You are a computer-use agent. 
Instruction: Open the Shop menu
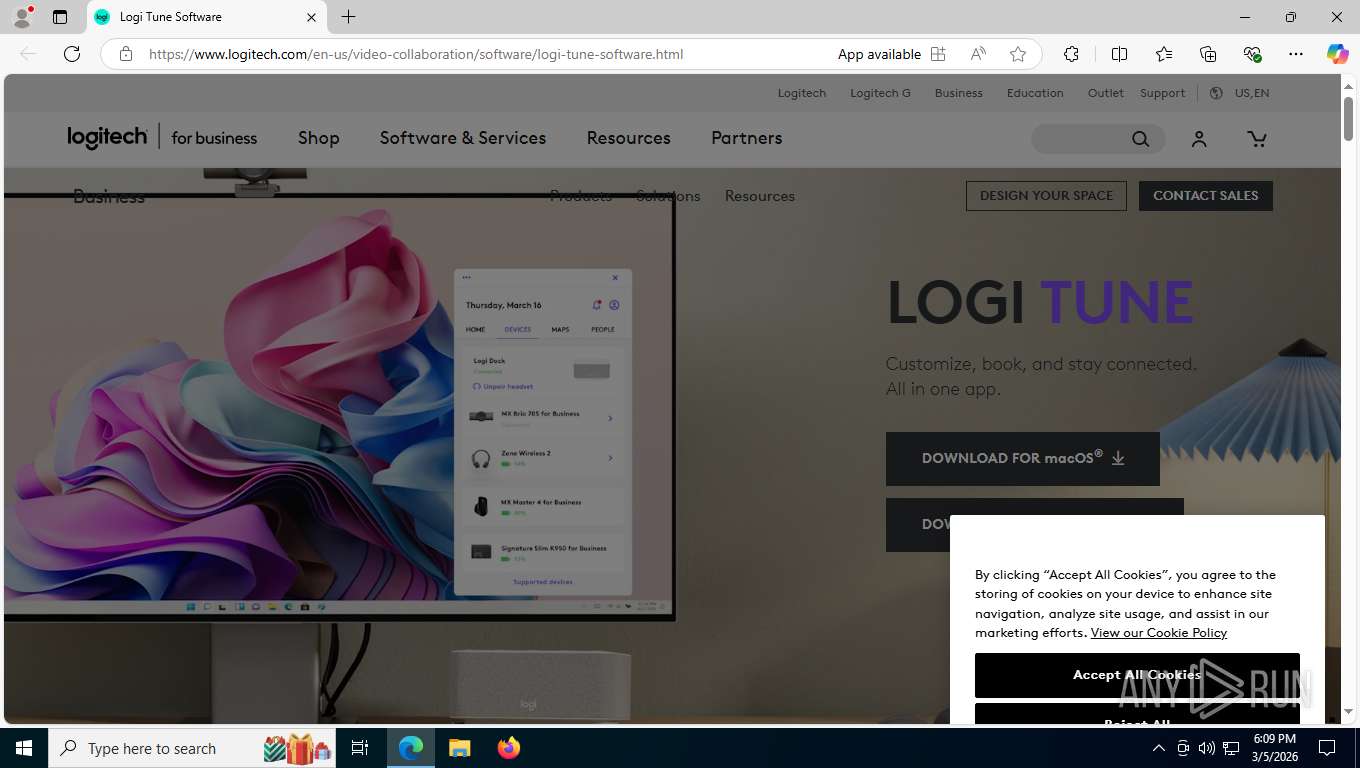[x=318, y=138]
